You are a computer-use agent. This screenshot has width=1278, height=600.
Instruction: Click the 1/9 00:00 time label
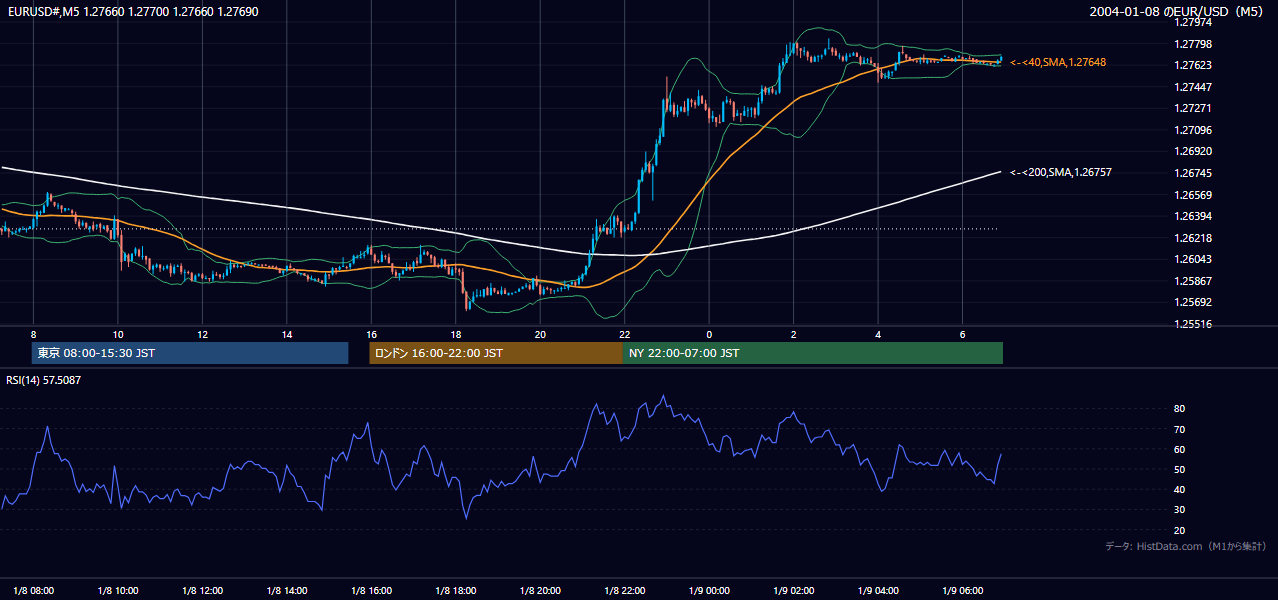click(x=710, y=591)
